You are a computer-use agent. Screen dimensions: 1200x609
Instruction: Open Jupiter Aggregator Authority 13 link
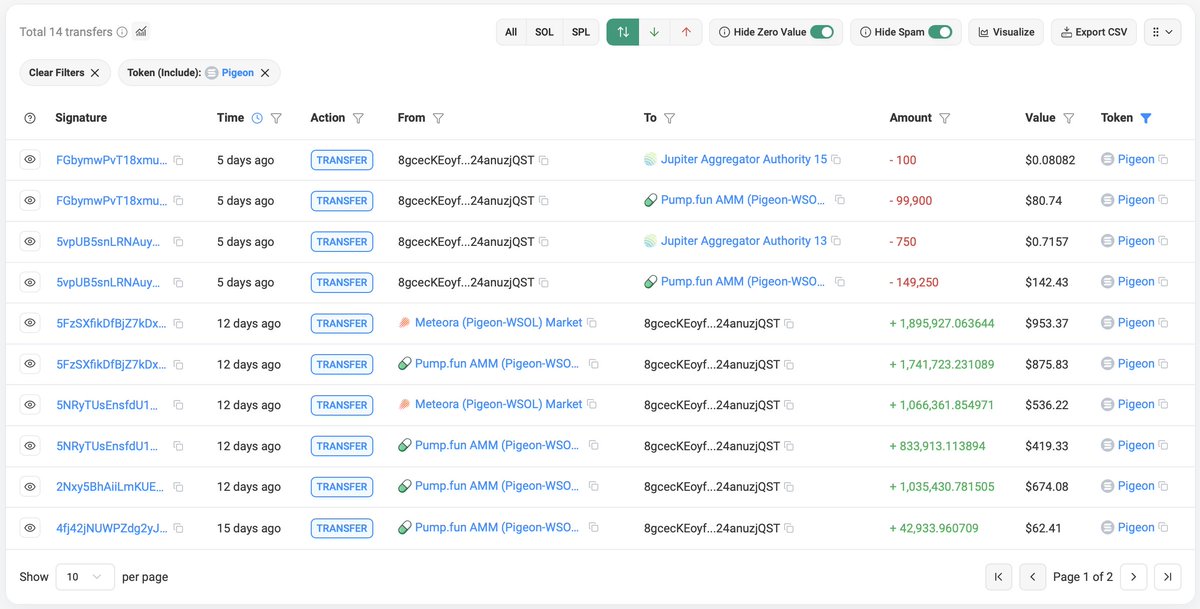coord(744,241)
